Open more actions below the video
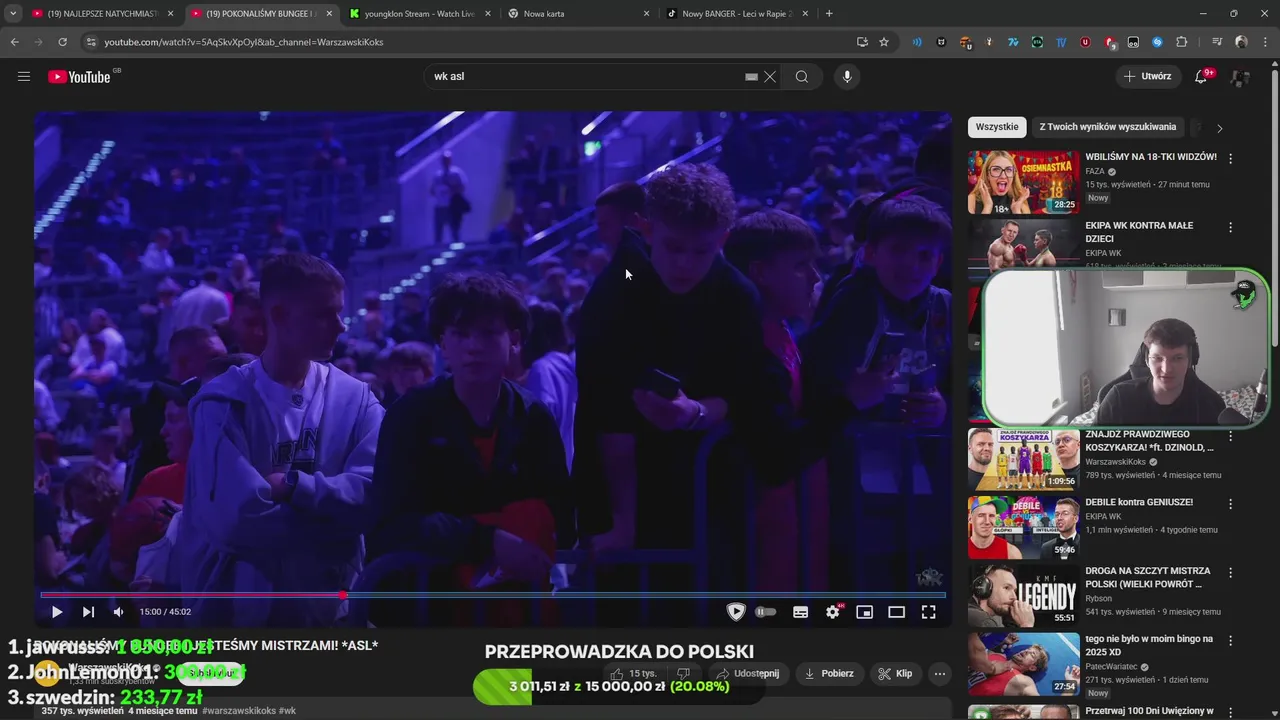1280x720 pixels. (939, 674)
